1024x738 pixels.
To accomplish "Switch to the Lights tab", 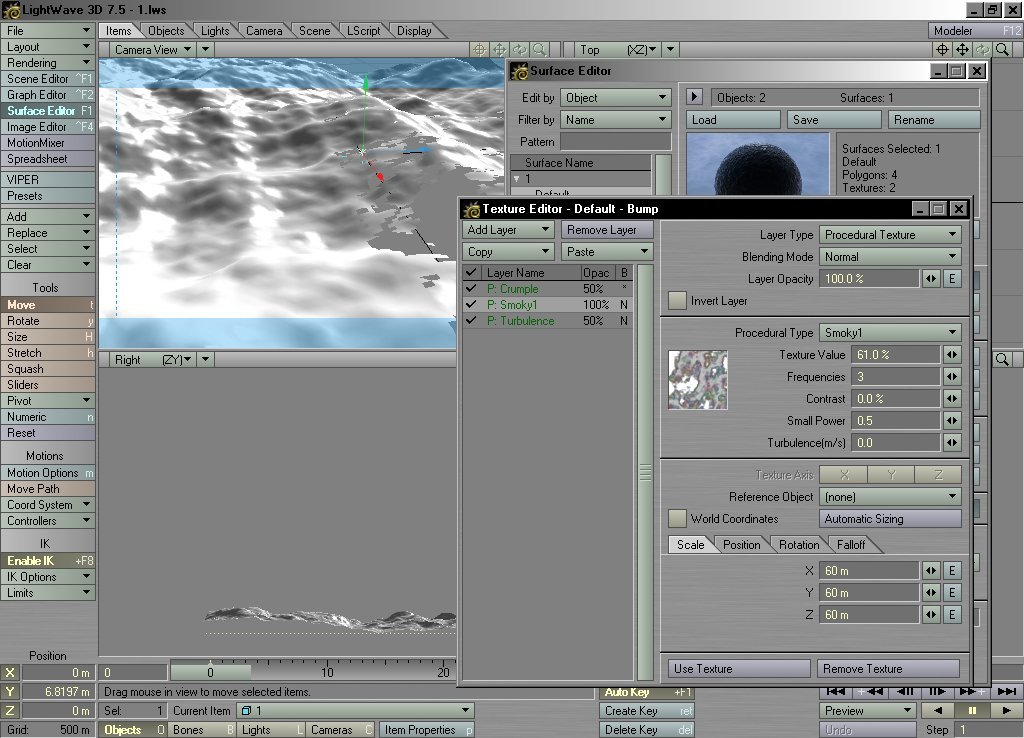I will [215, 31].
